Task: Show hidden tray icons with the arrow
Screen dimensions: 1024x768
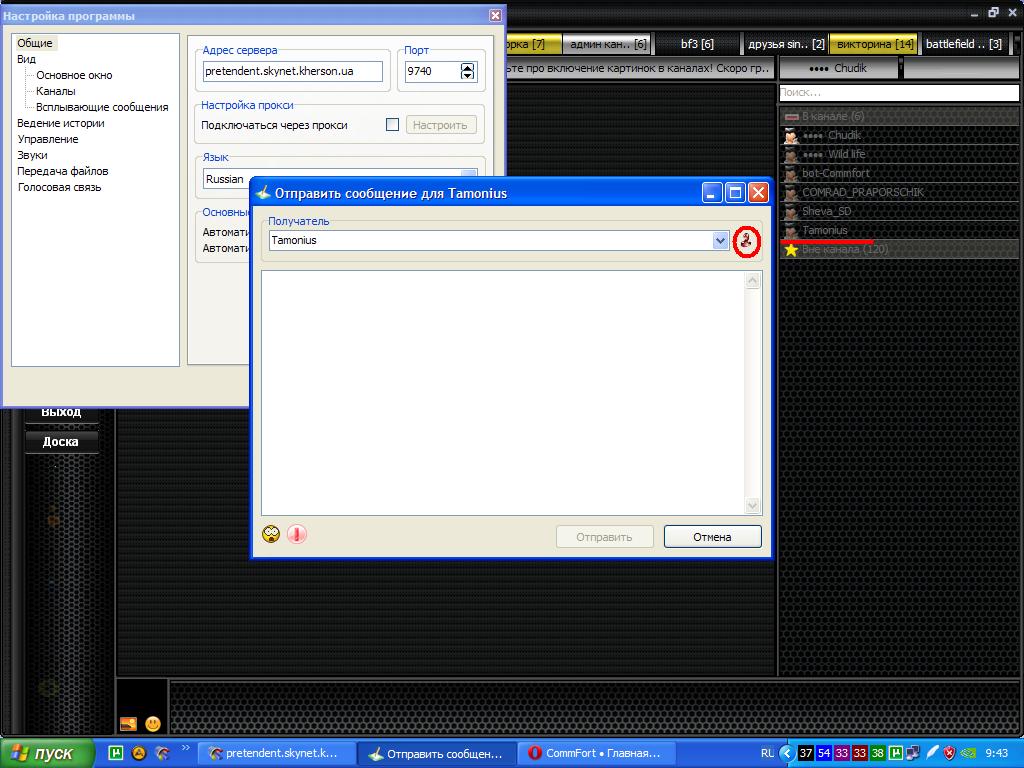Action: [787, 753]
